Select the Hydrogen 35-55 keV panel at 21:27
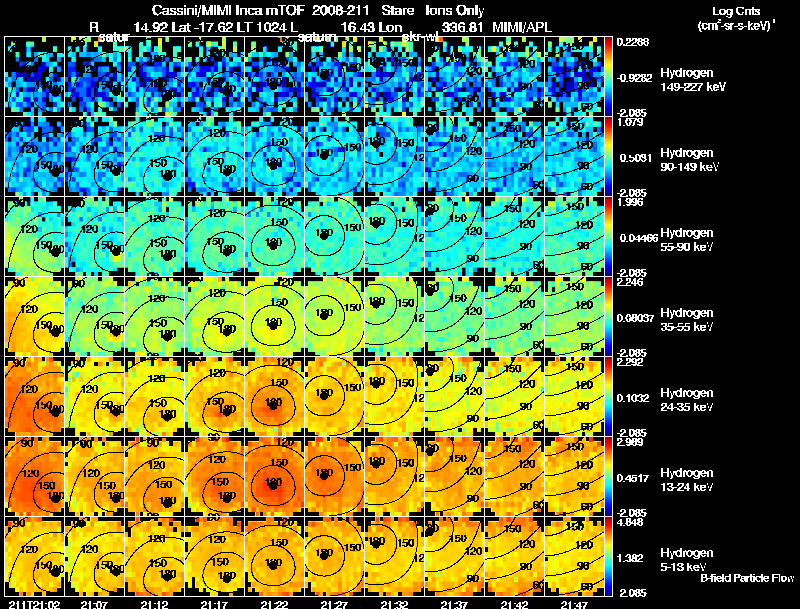Viewport: 800px width, 609px height. [335, 317]
